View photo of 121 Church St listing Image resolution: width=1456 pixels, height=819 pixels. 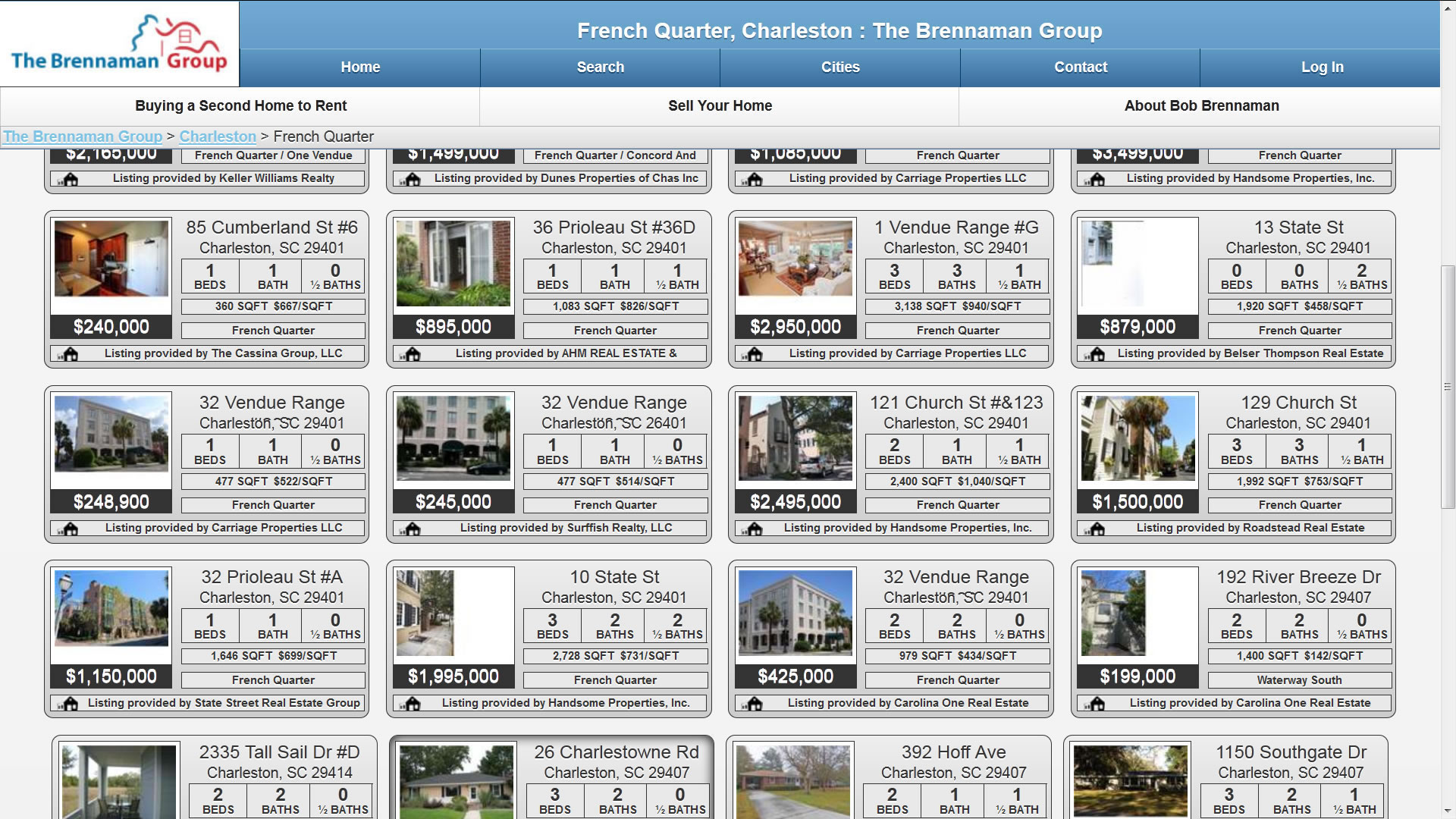point(795,438)
